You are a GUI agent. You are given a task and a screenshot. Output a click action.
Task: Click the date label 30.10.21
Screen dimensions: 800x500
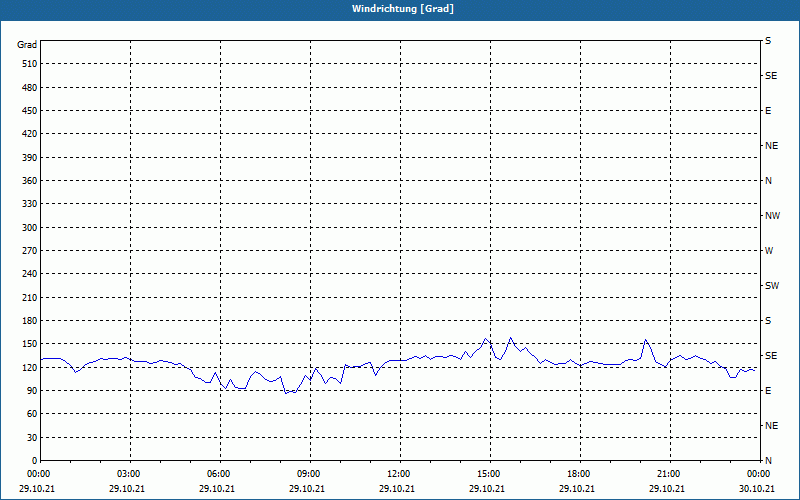(x=757, y=489)
